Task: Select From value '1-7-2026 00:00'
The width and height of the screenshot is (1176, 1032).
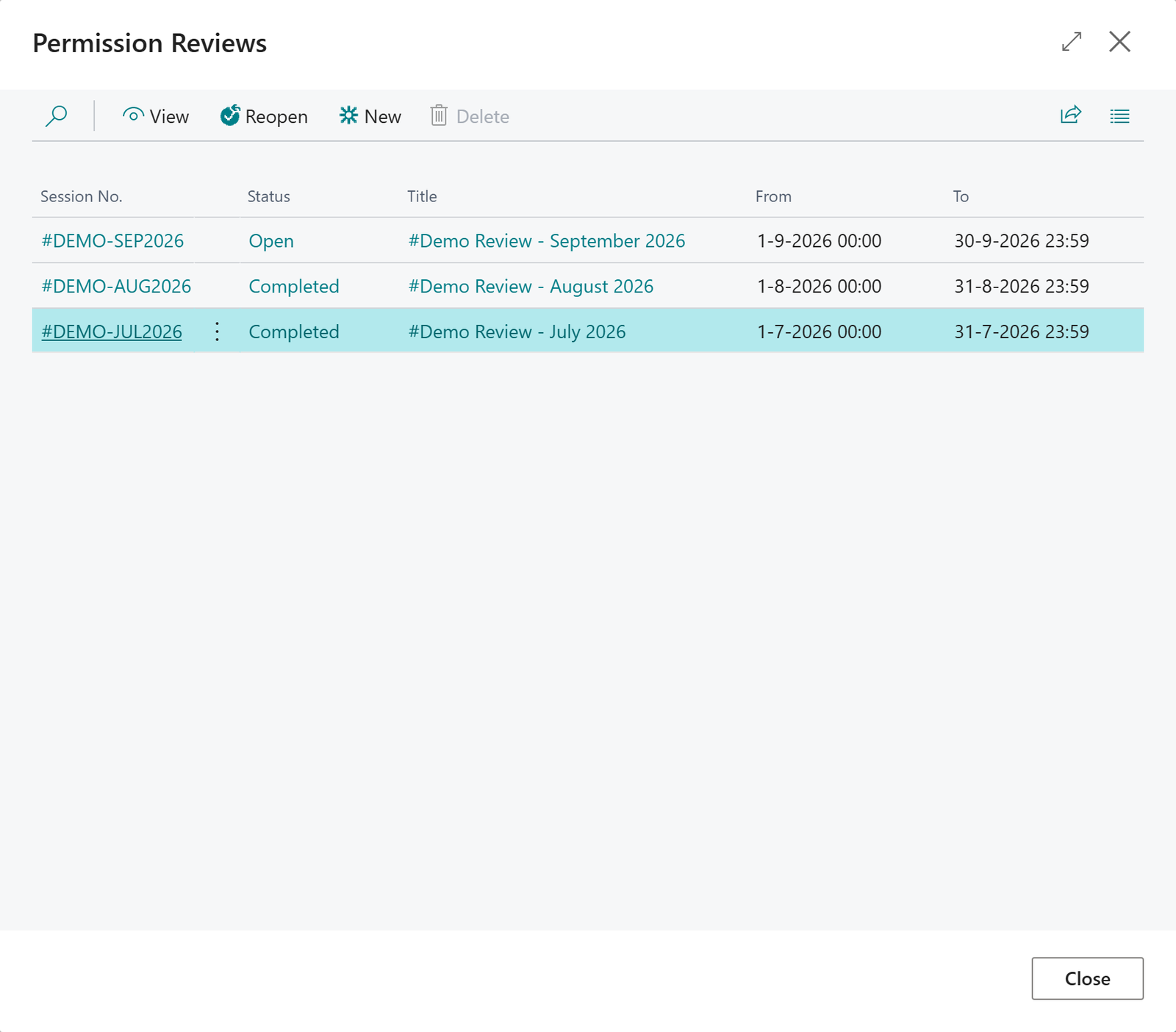Action: (820, 332)
